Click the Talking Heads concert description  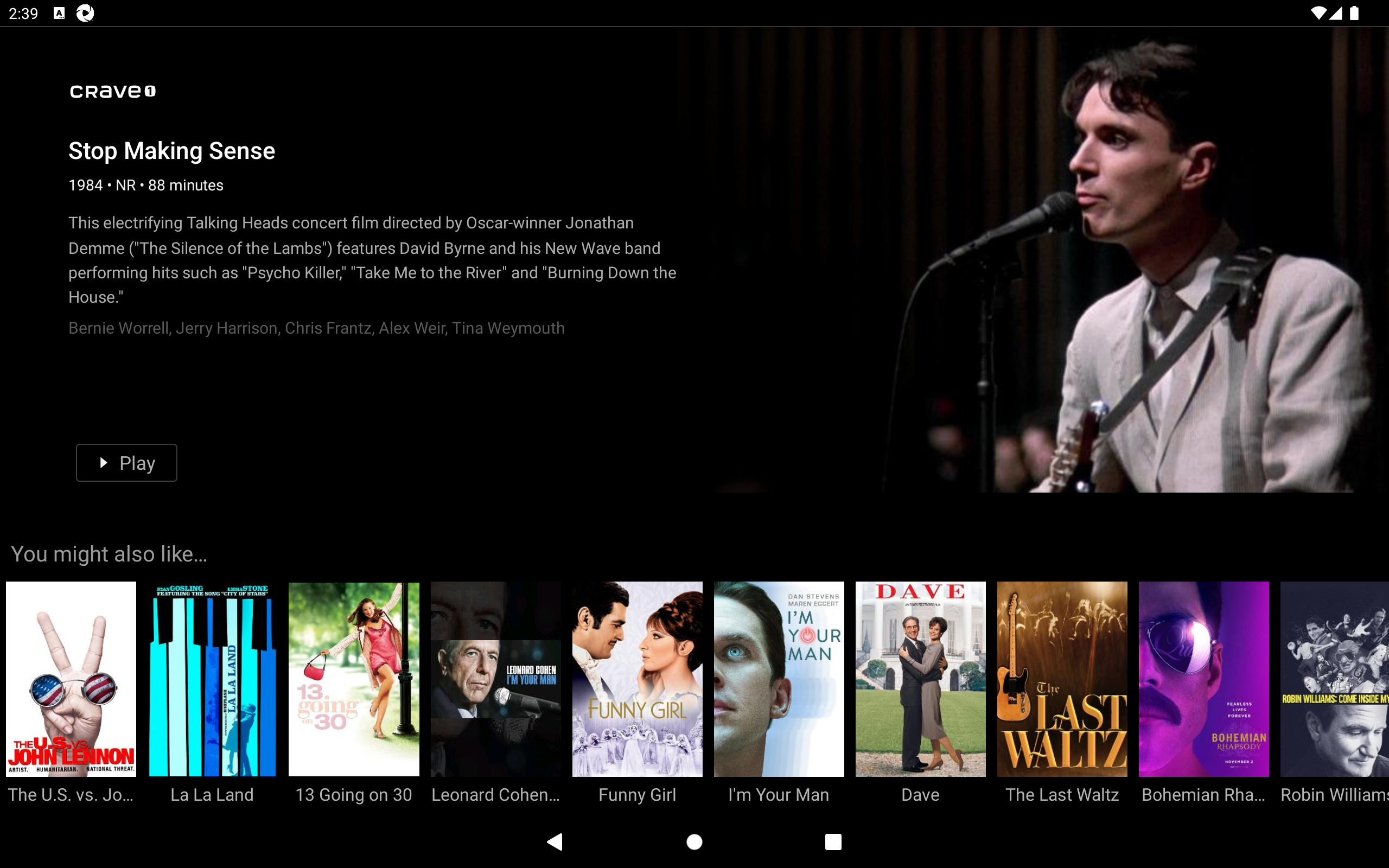click(x=373, y=260)
